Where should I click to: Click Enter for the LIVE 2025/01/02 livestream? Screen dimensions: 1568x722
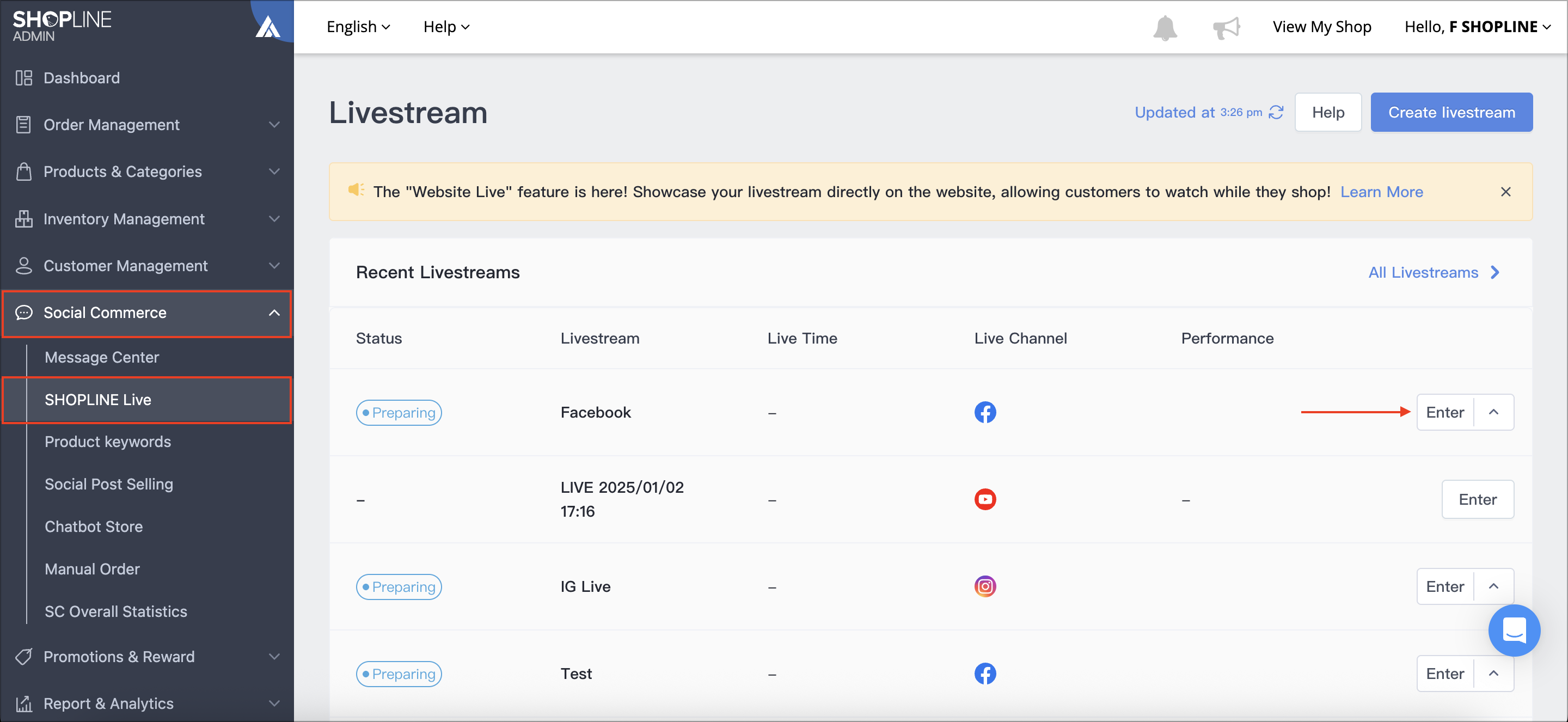point(1477,499)
